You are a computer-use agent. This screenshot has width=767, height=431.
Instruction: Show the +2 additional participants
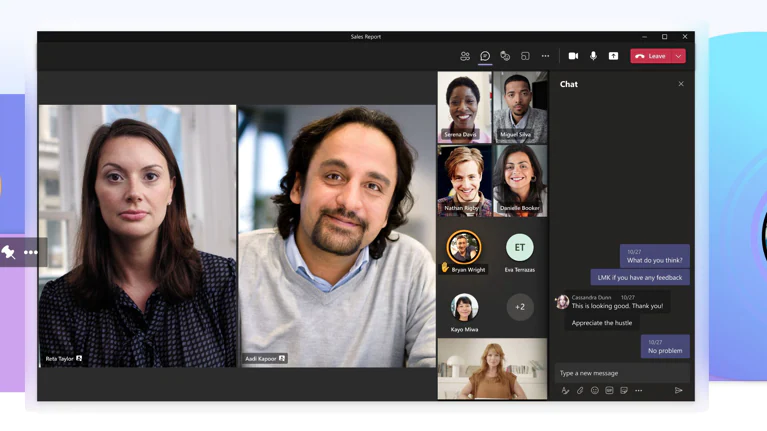520,307
